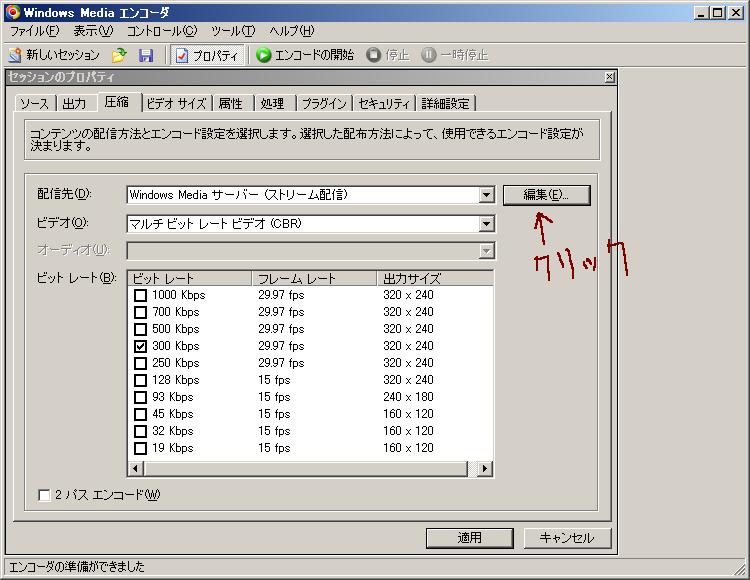The height and width of the screenshot is (580, 750).
Task: Click the Stop (停止) toolbar icon
Action: click(x=374, y=55)
